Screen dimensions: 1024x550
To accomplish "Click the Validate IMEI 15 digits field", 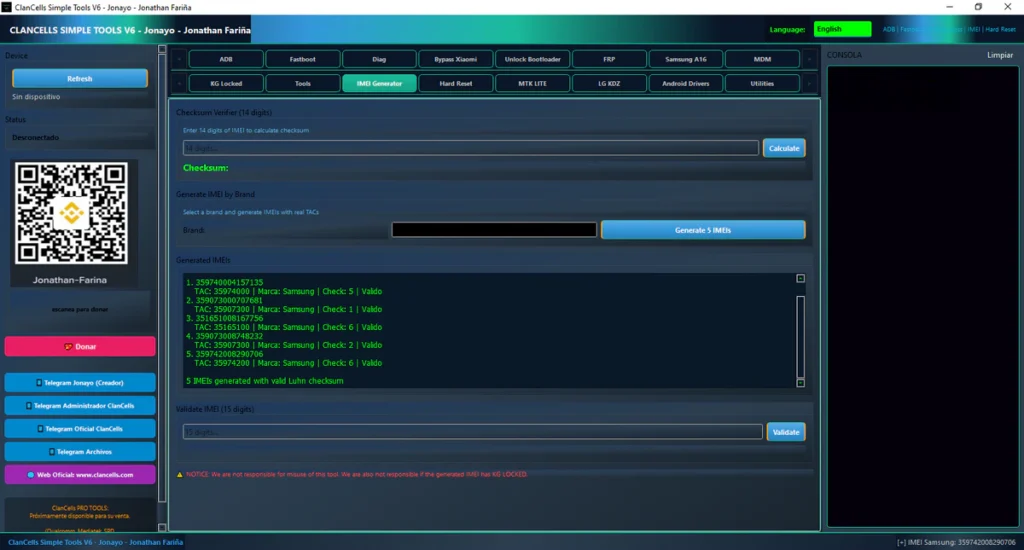I will tap(473, 432).
